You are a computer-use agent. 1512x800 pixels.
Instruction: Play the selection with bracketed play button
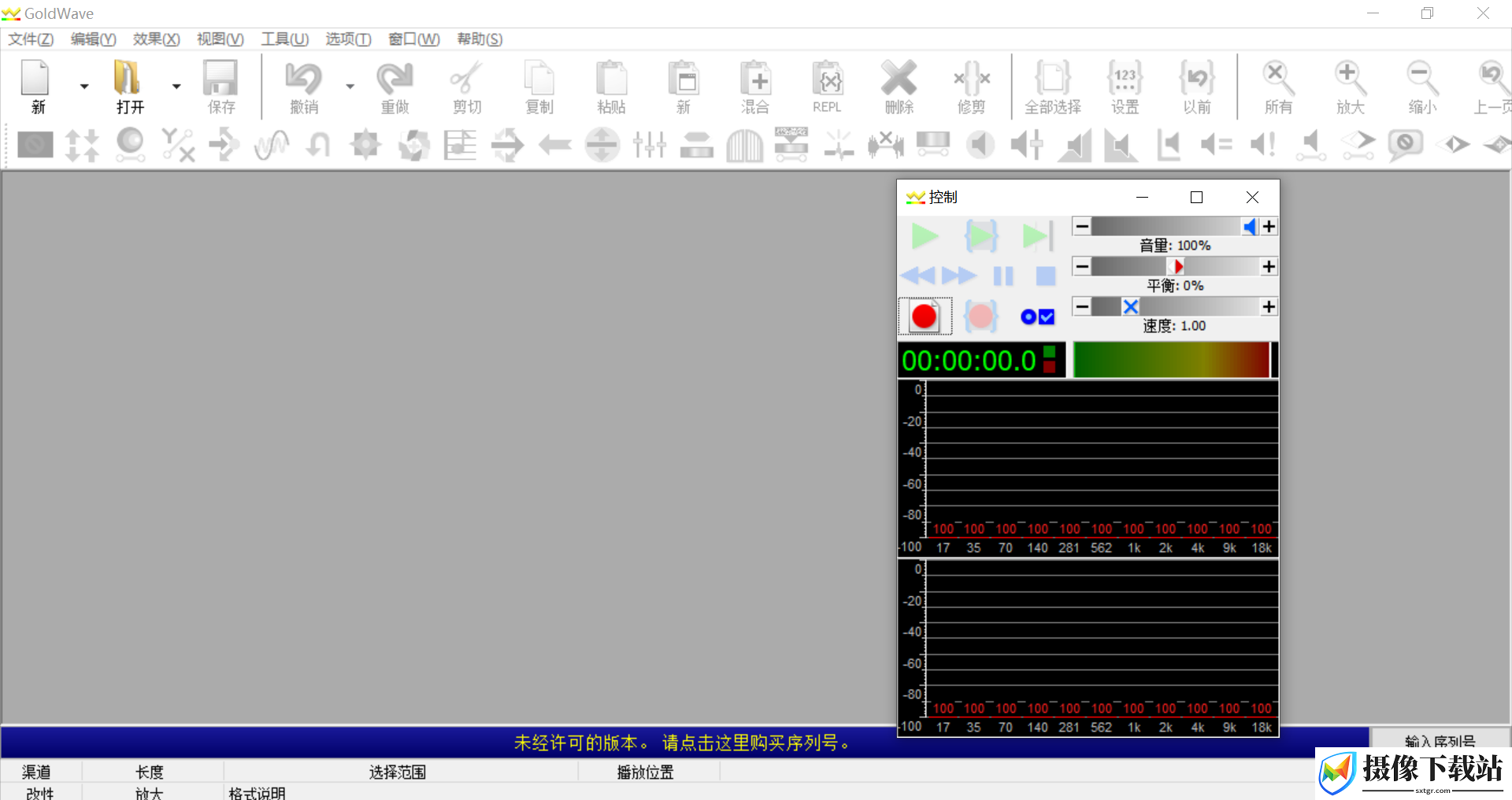click(981, 236)
